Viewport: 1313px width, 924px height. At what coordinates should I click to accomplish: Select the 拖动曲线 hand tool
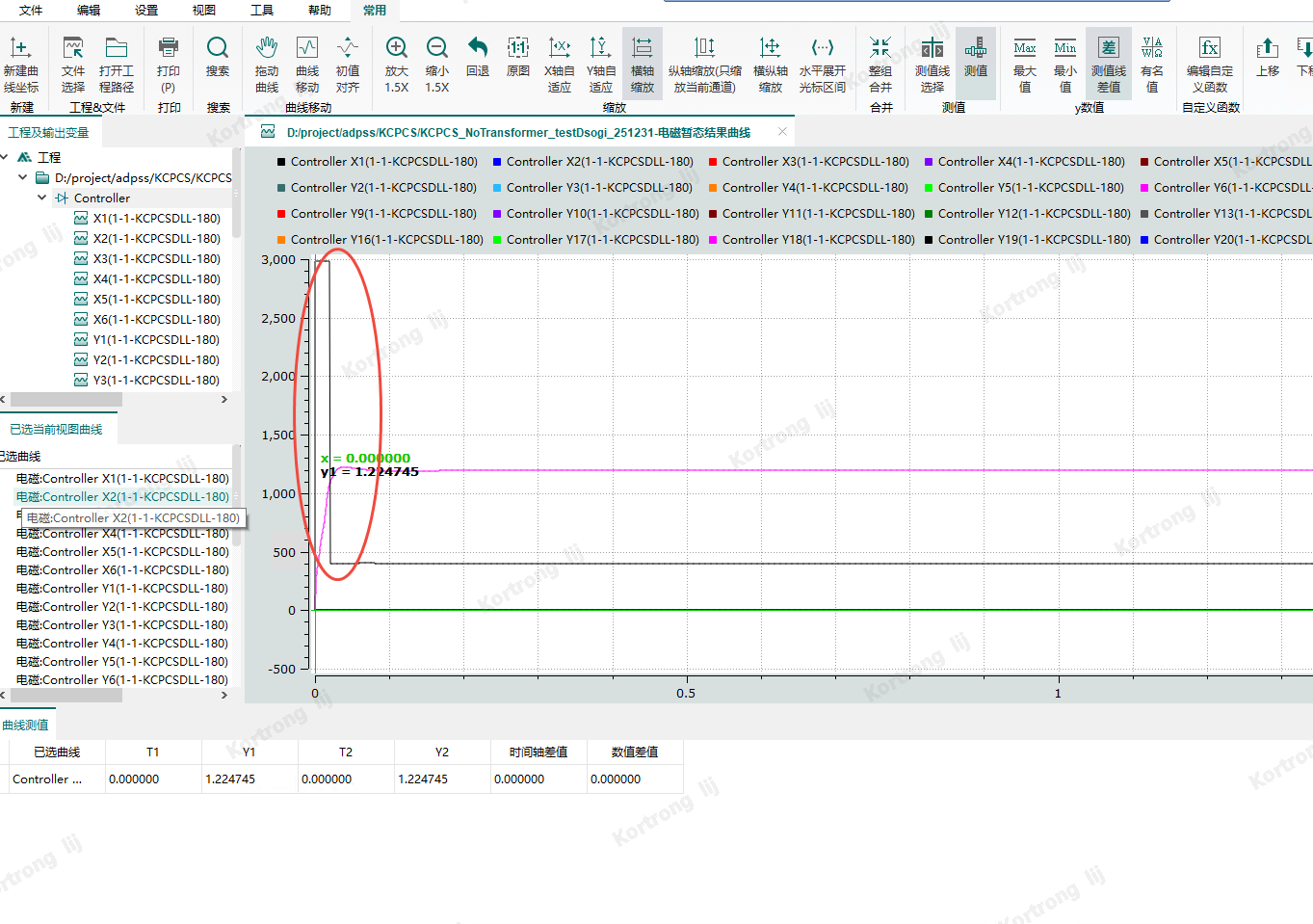[267, 48]
